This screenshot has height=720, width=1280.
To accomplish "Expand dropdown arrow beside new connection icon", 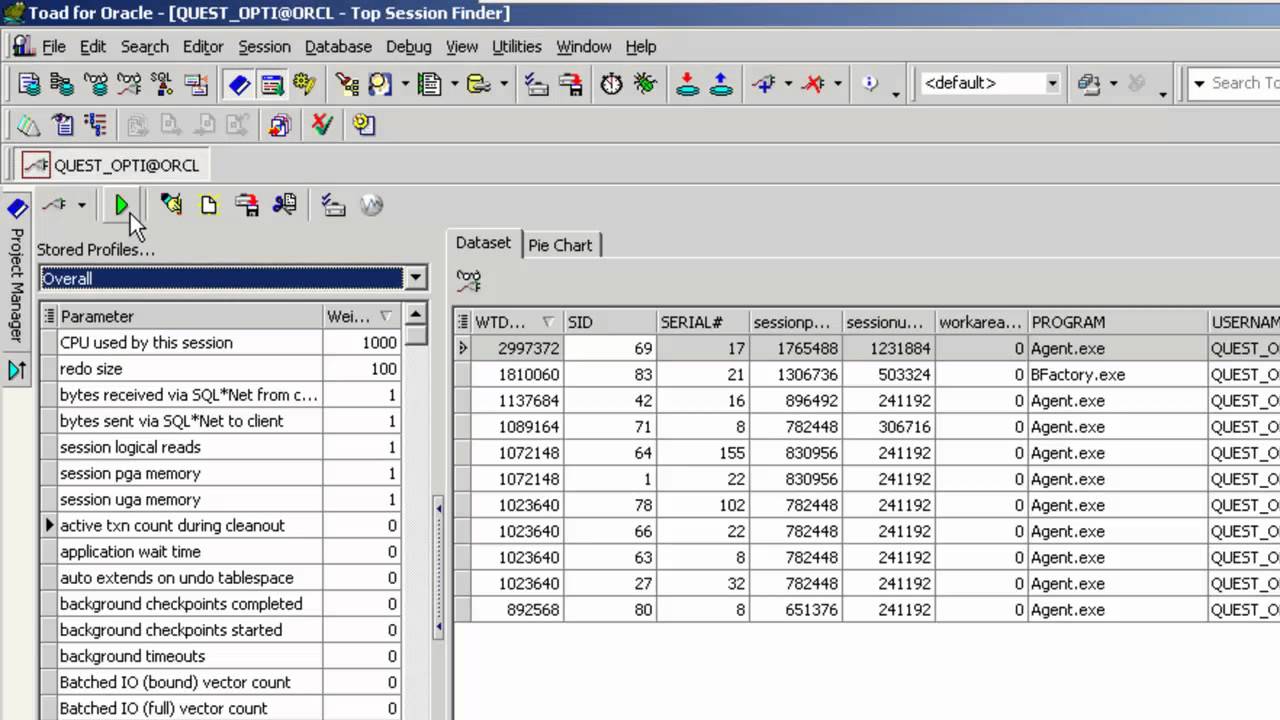I will click(788, 84).
